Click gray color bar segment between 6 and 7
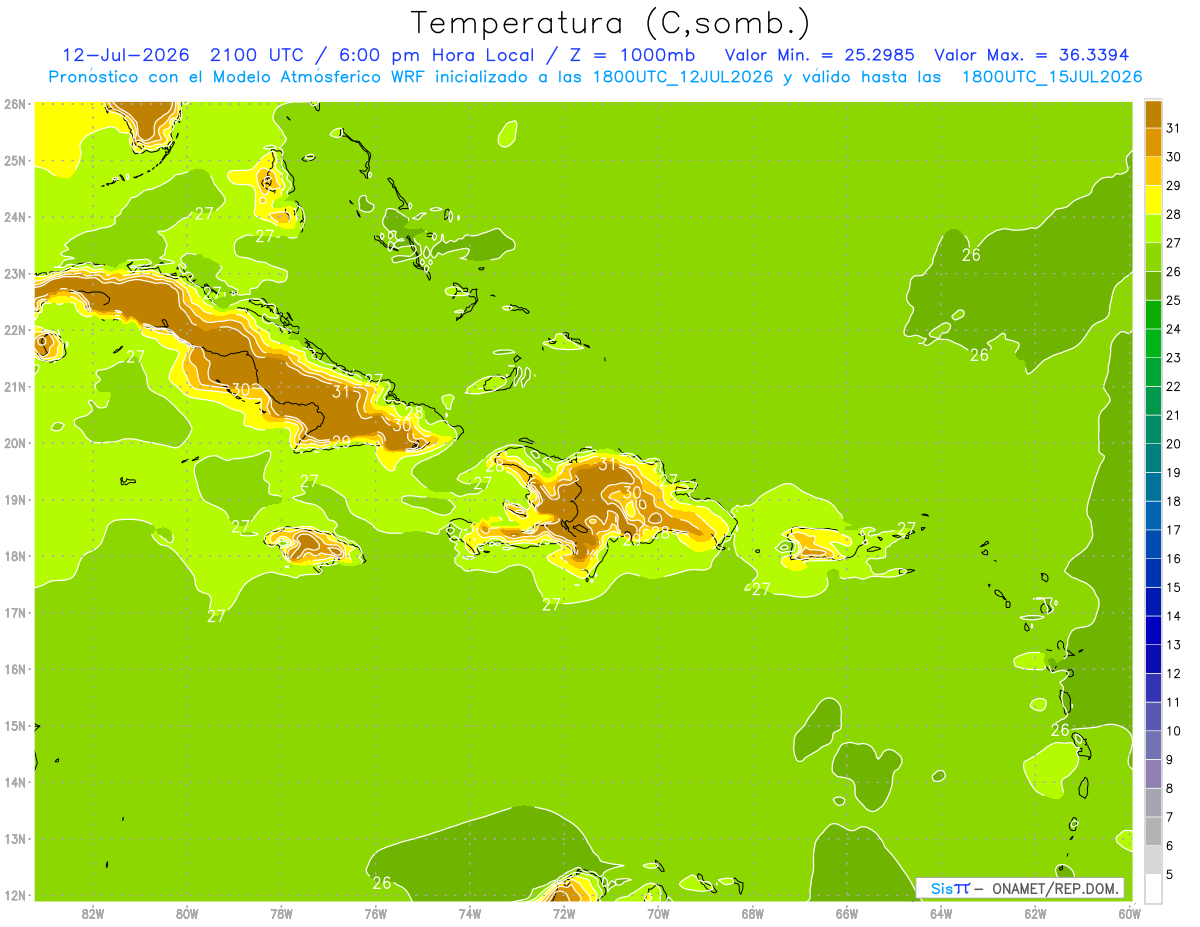 click(x=1153, y=831)
